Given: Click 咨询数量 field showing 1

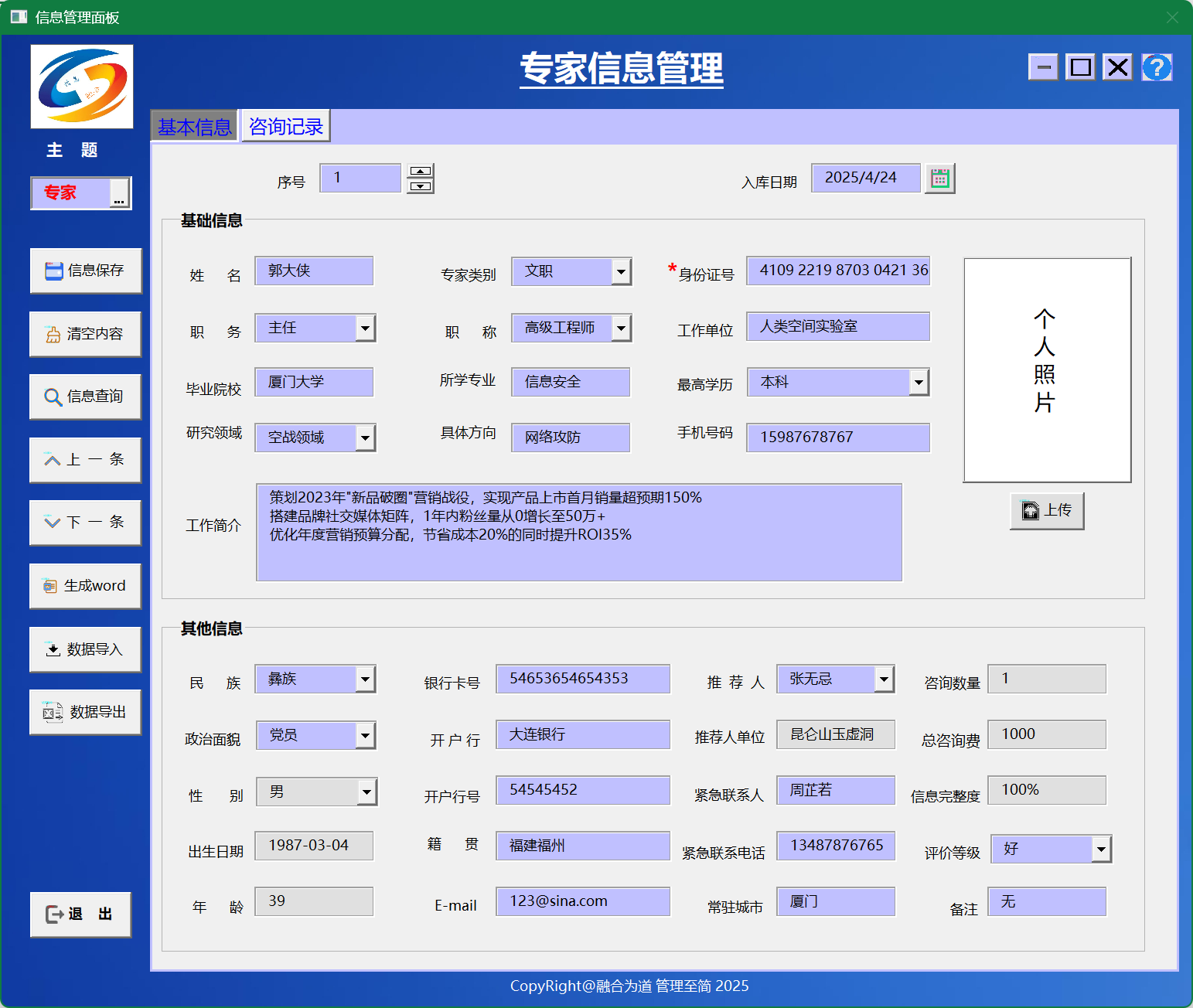Looking at the screenshot, I should tap(1047, 679).
